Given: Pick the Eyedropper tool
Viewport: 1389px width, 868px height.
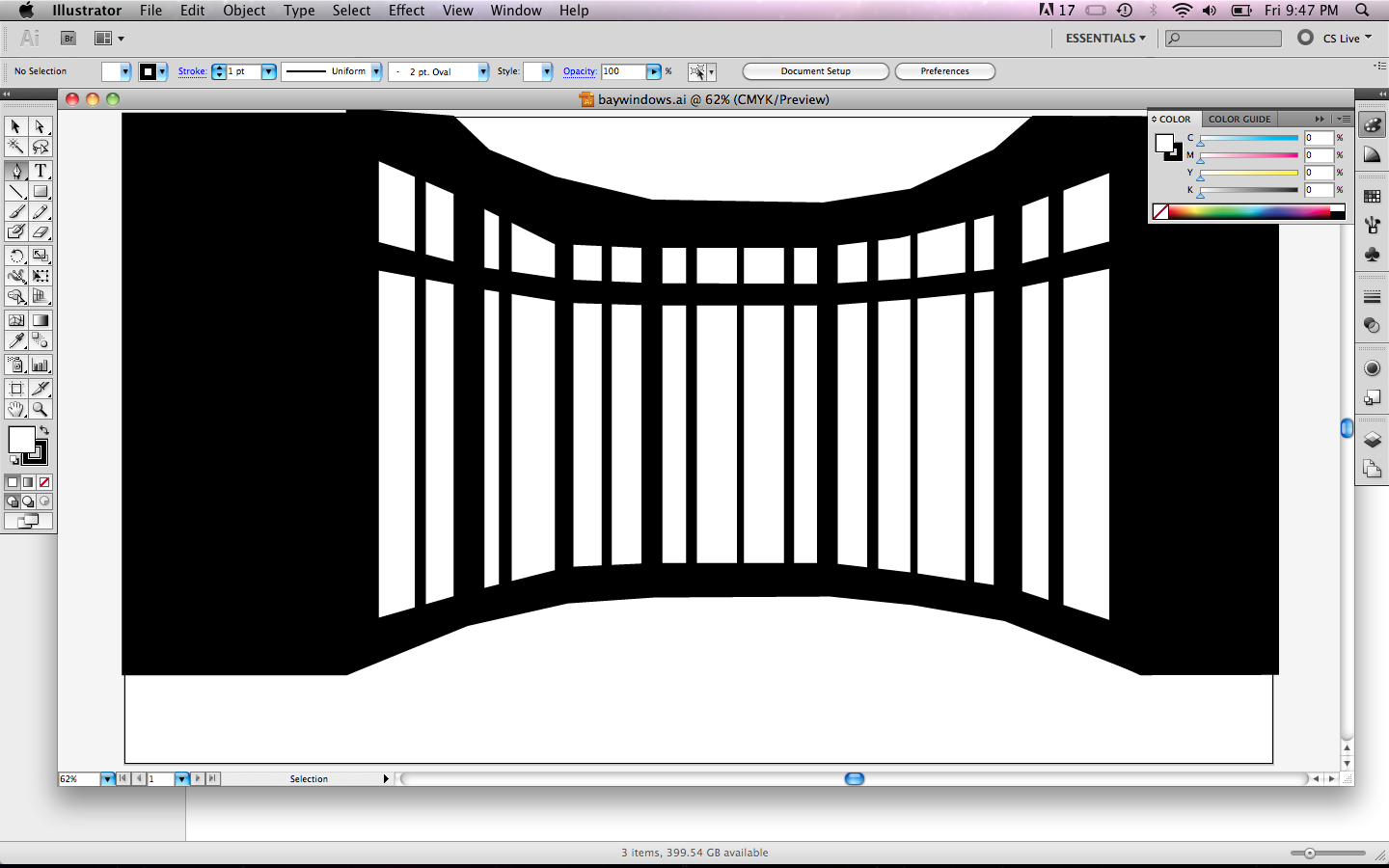Looking at the screenshot, I should pyautogui.click(x=16, y=340).
